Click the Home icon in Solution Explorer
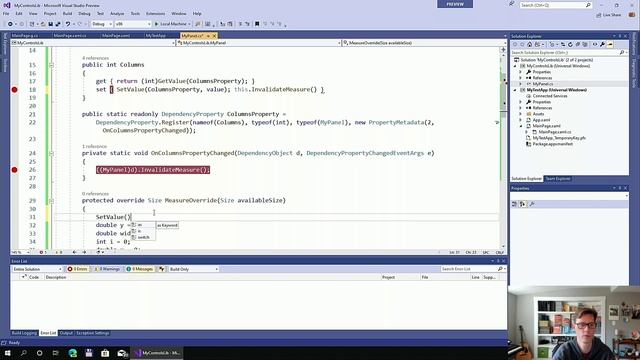This screenshot has height=360, width=640. click(x=529, y=44)
